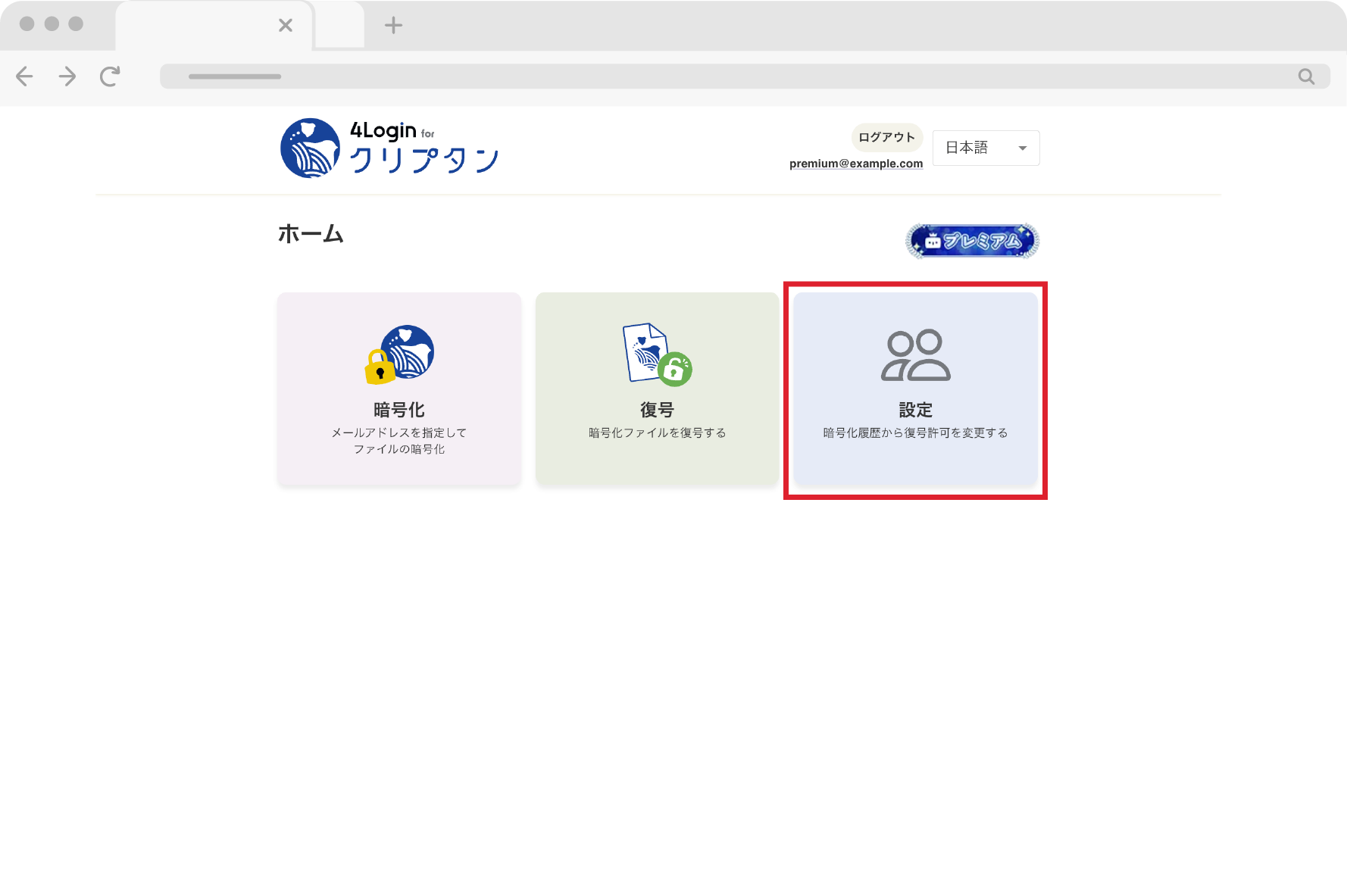Reload the page with the refresh icon
This screenshot has height=896, width=1347.
click(110, 76)
